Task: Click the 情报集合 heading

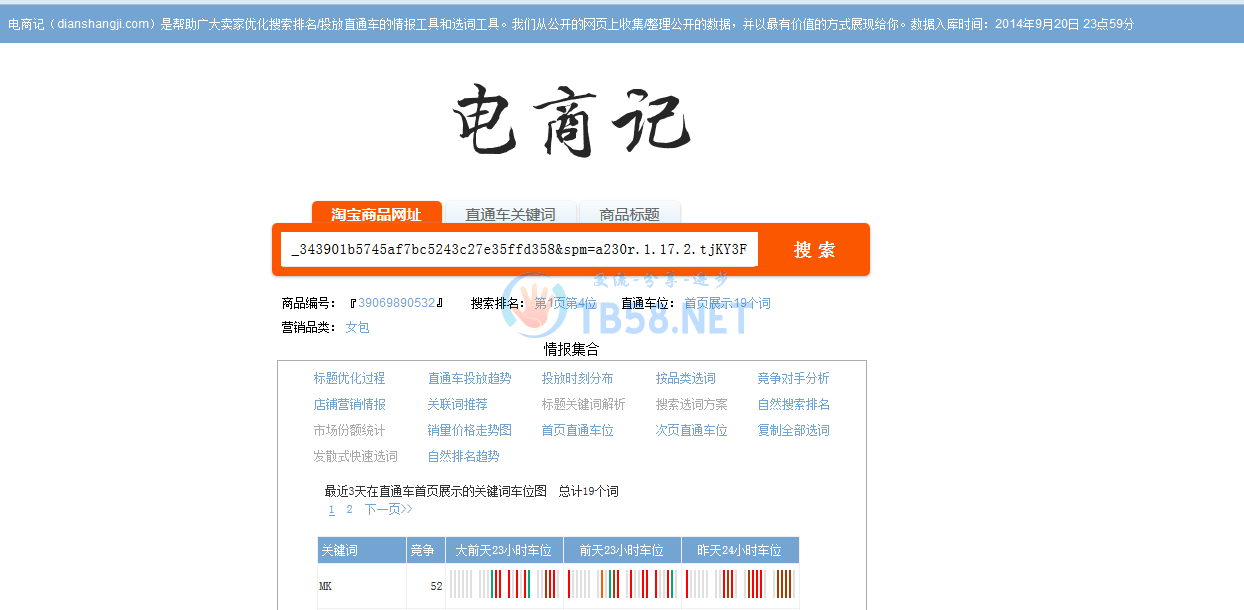Action: point(571,349)
